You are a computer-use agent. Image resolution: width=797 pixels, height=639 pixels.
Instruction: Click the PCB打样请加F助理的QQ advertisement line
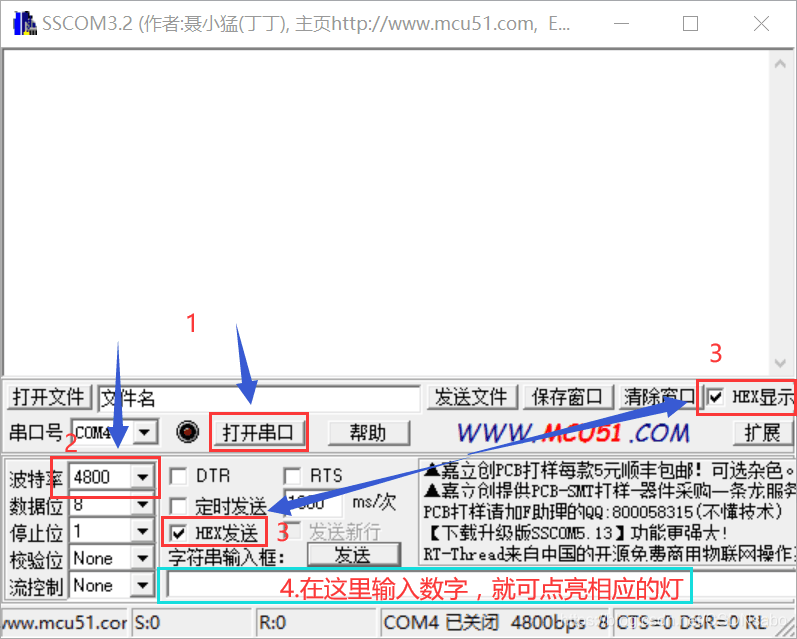[602, 512]
